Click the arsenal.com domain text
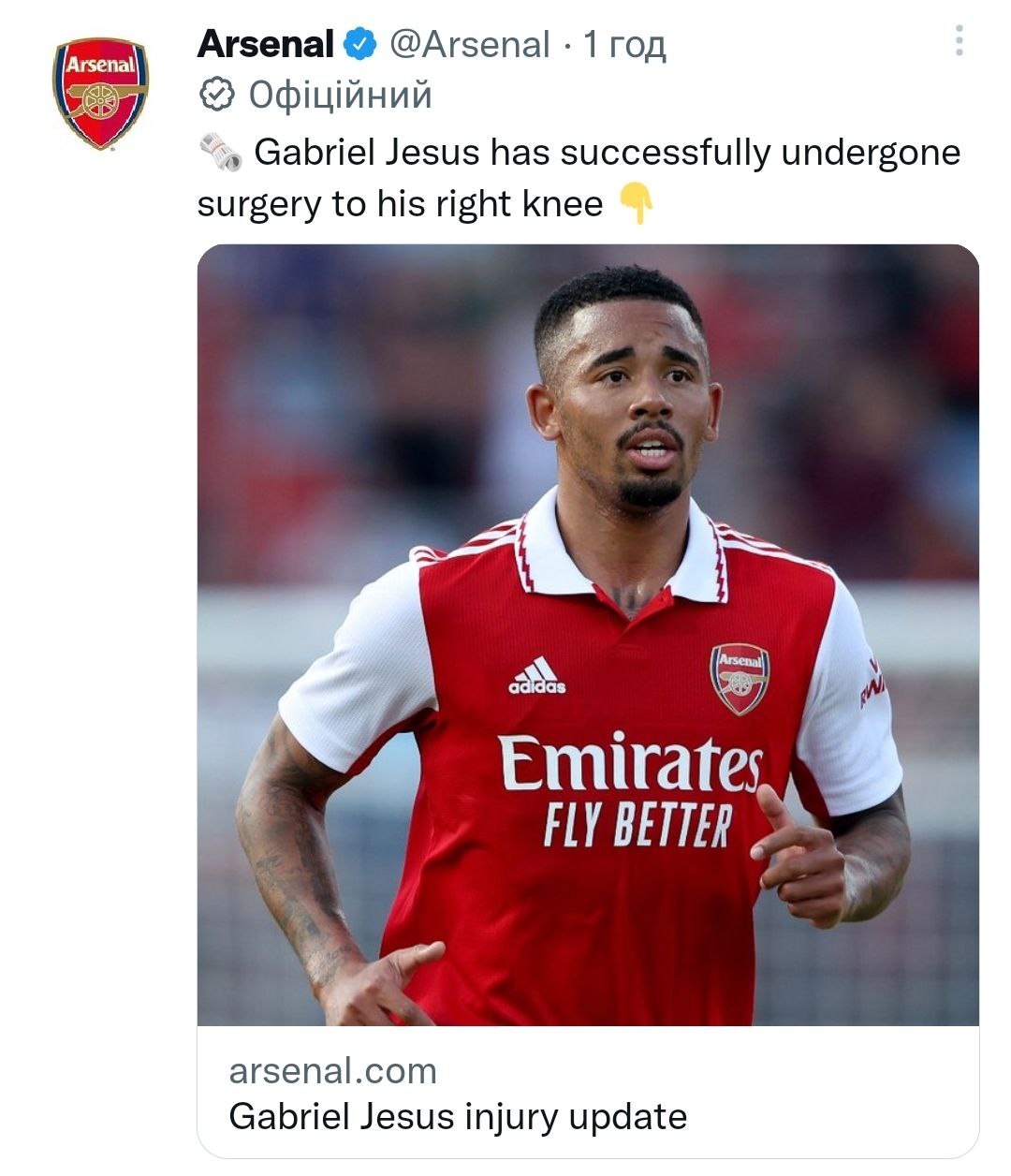 (332, 1070)
